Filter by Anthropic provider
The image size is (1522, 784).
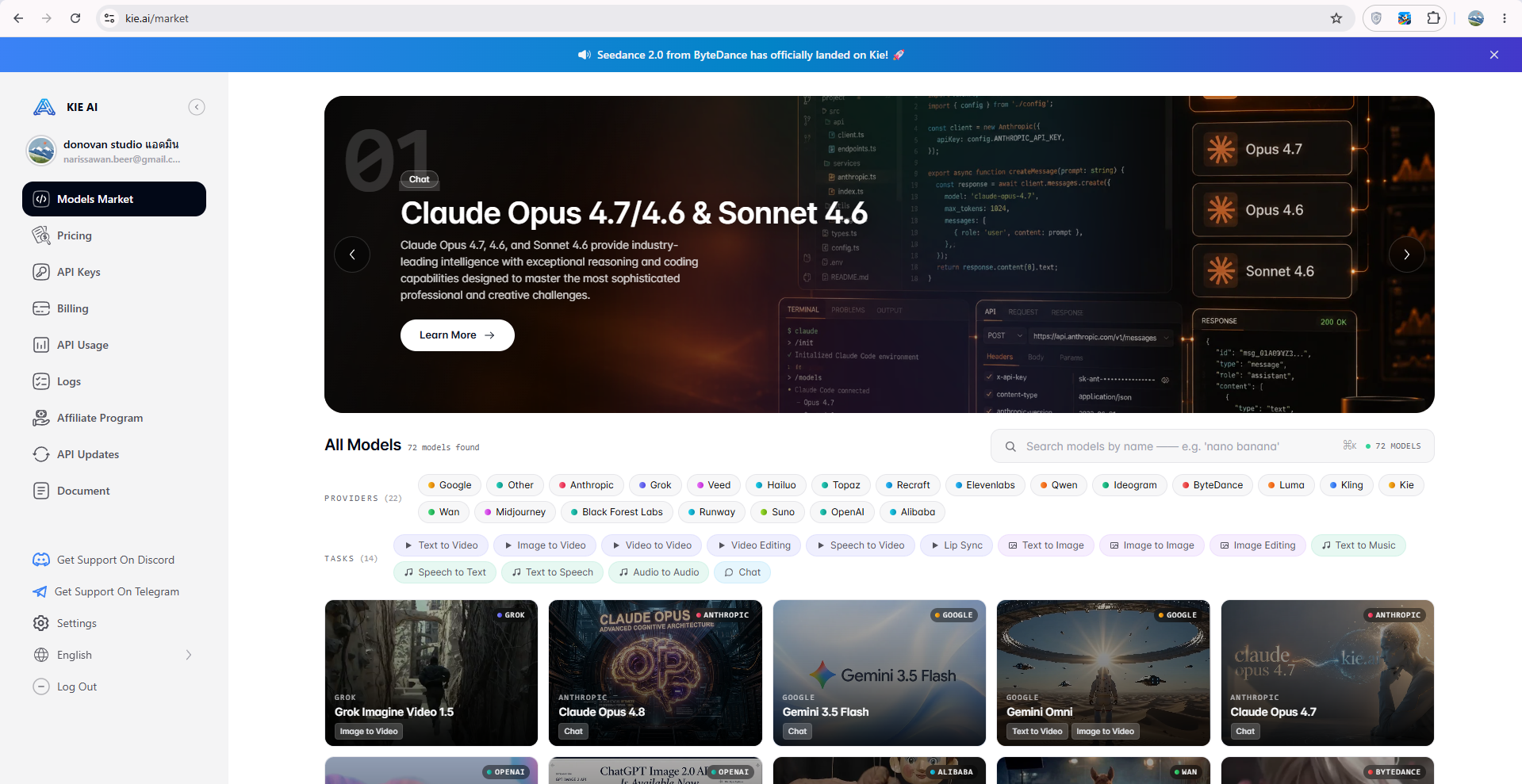tap(586, 485)
